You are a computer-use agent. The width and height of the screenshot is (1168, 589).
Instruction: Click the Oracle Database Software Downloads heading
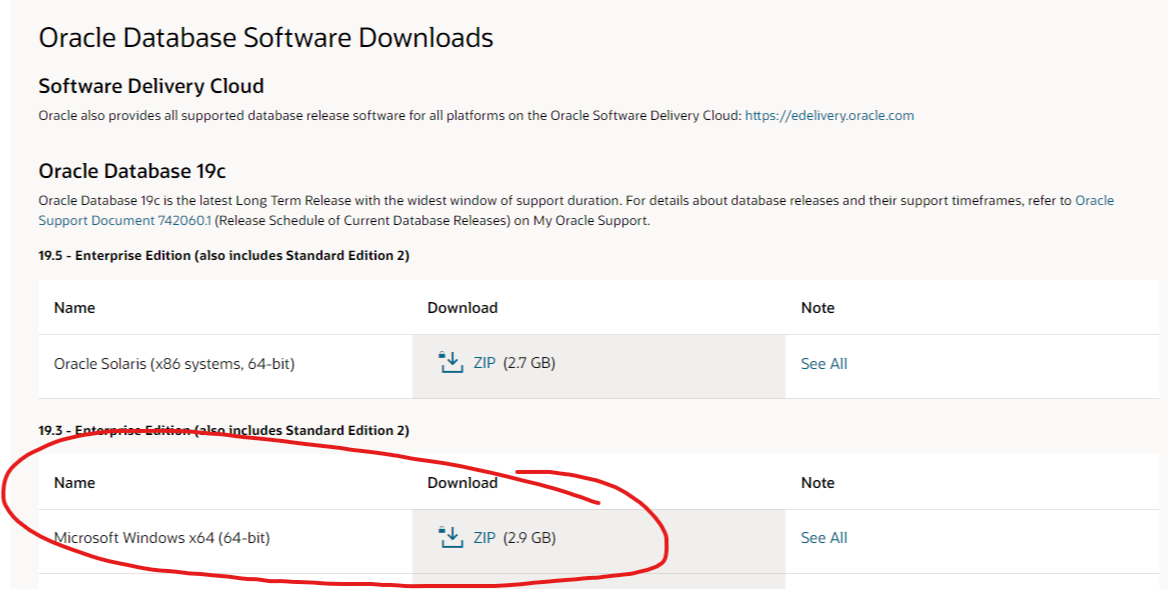tap(266, 37)
